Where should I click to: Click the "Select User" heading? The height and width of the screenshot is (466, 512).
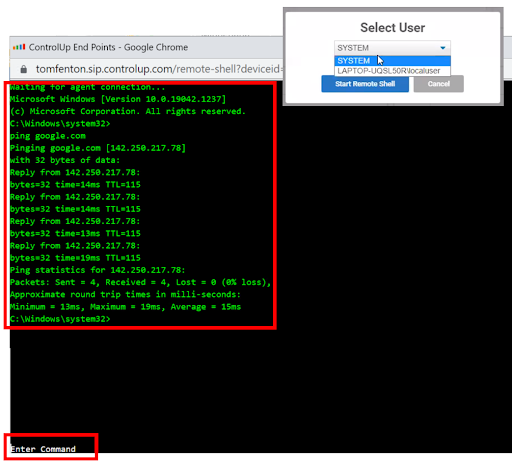[393, 28]
